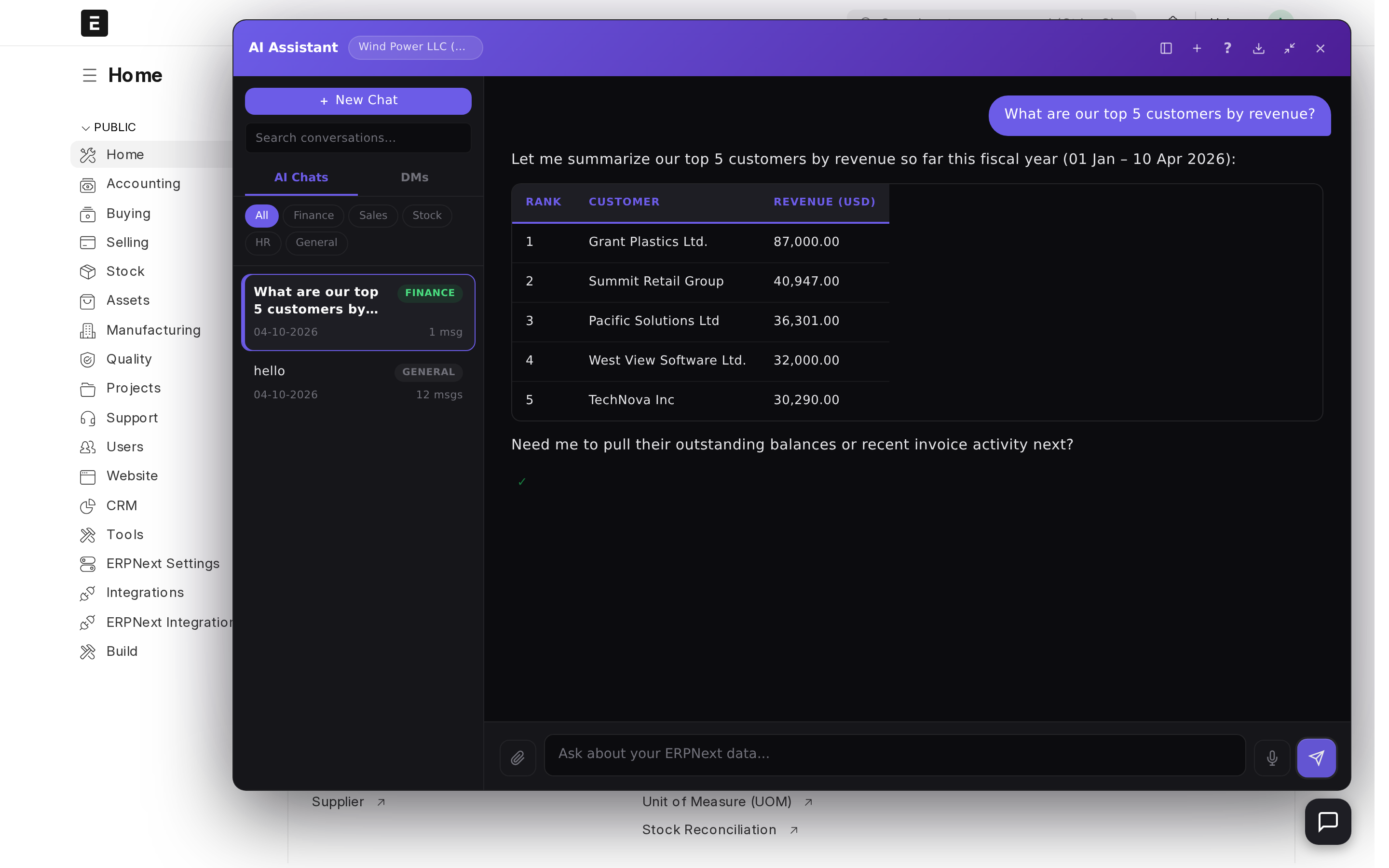Click the paperclip attach file icon

point(517,758)
